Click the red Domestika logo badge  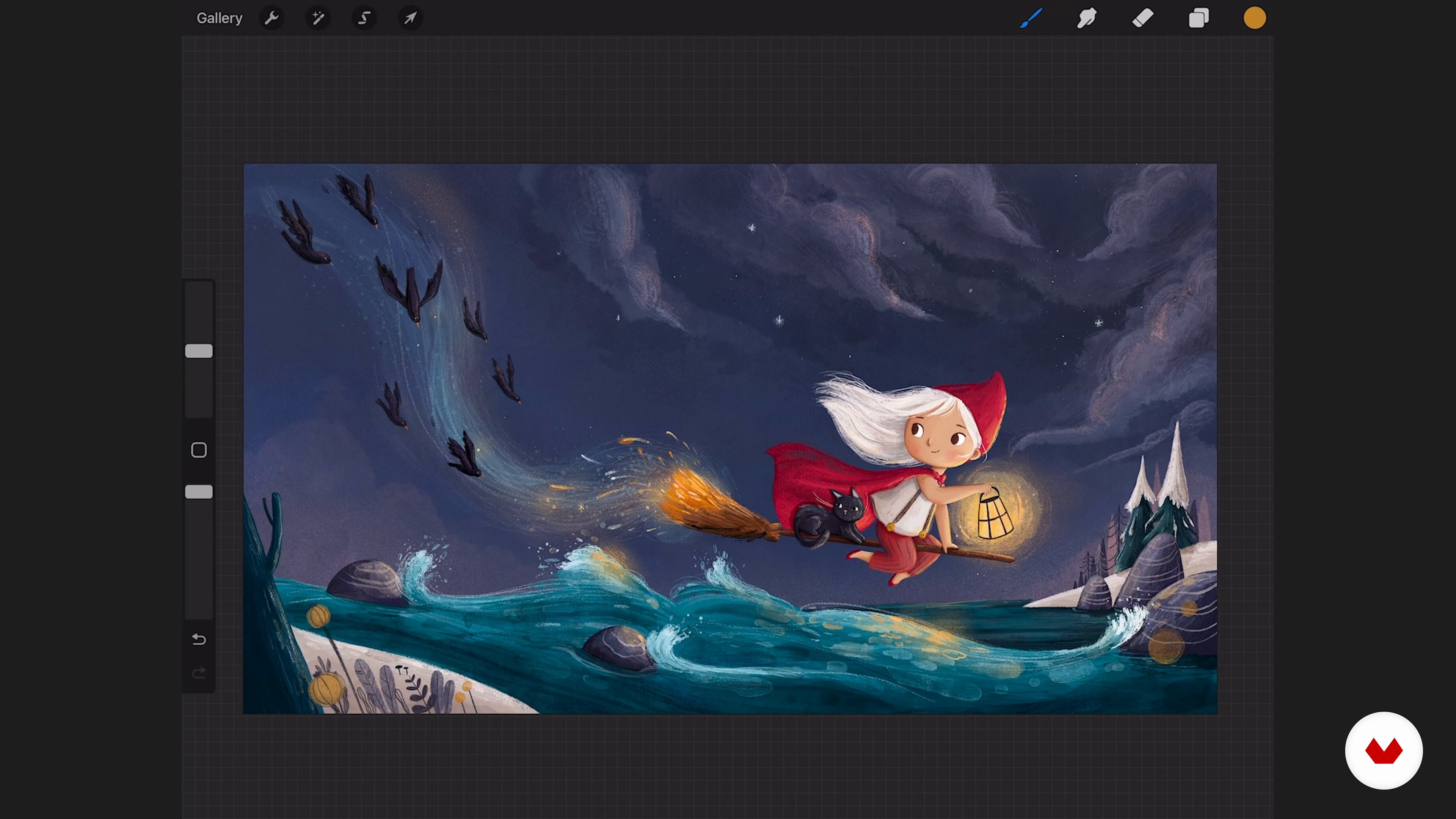(1384, 751)
